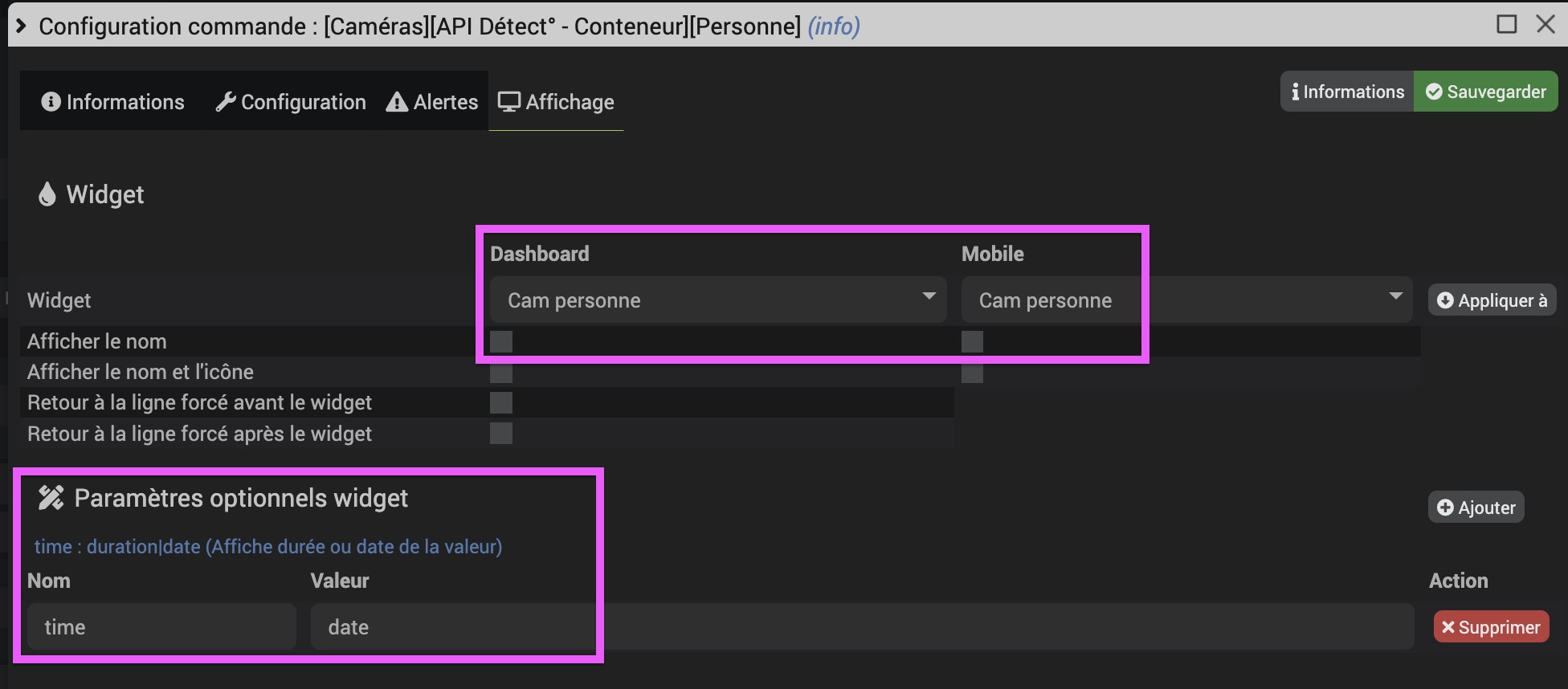Click the wrench icon on Configuration tab
Viewport: 1568px width, 689px height.
tap(226, 102)
